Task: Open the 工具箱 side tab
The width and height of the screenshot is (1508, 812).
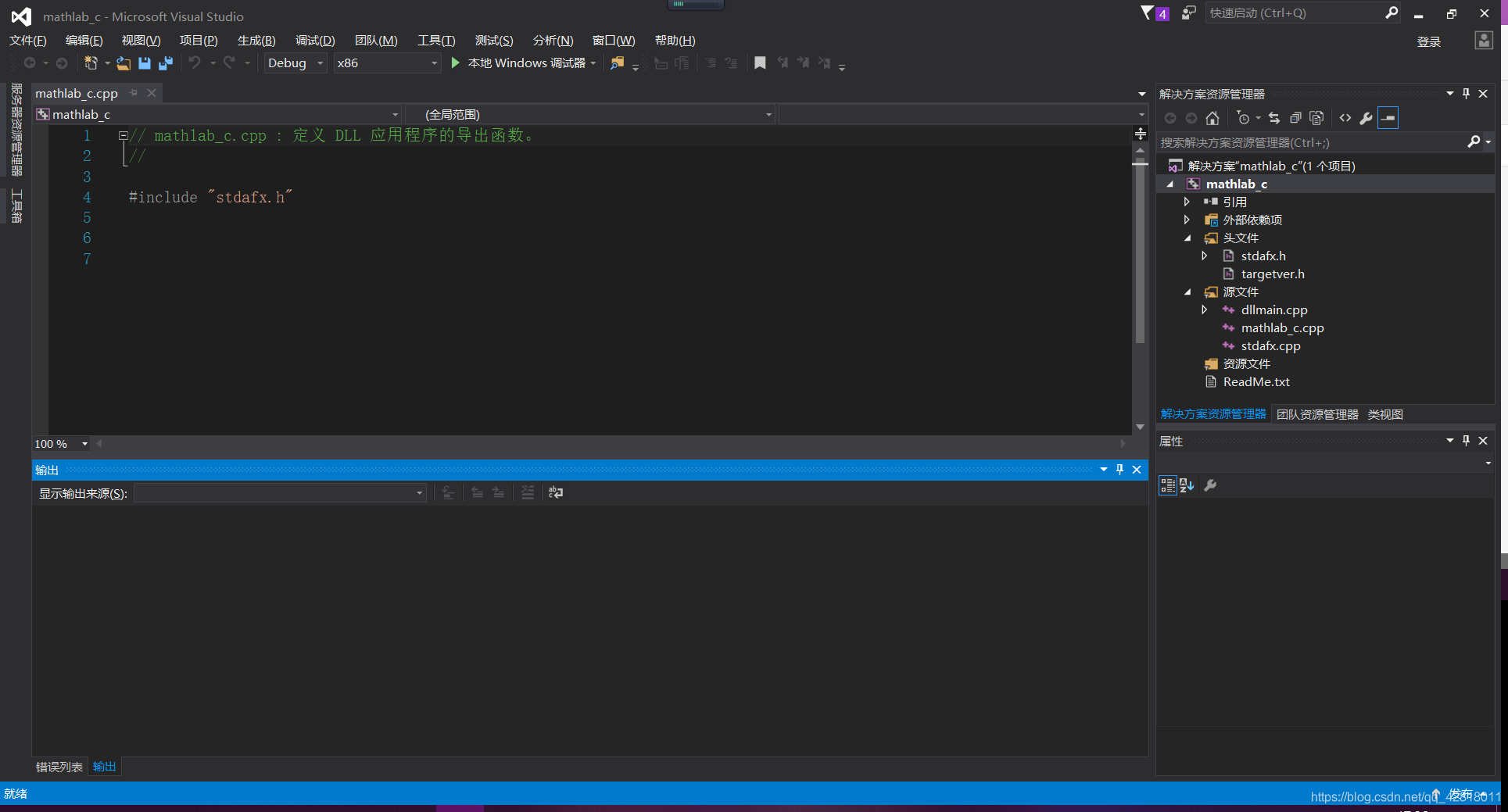Action: [16, 206]
